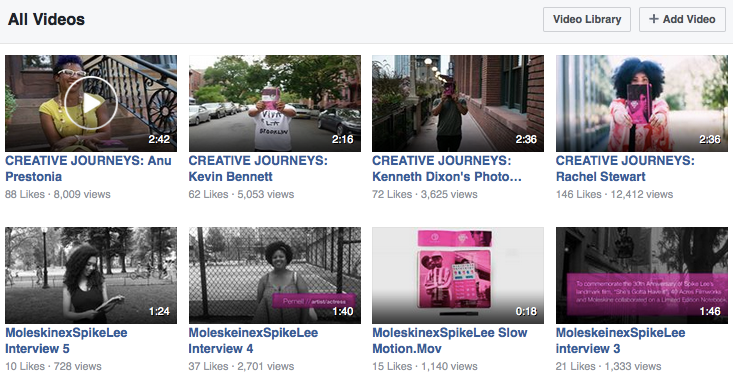Click the 62 Likes · 5,053 views text
This screenshot has width=733, height=390.
coord(241,194)
